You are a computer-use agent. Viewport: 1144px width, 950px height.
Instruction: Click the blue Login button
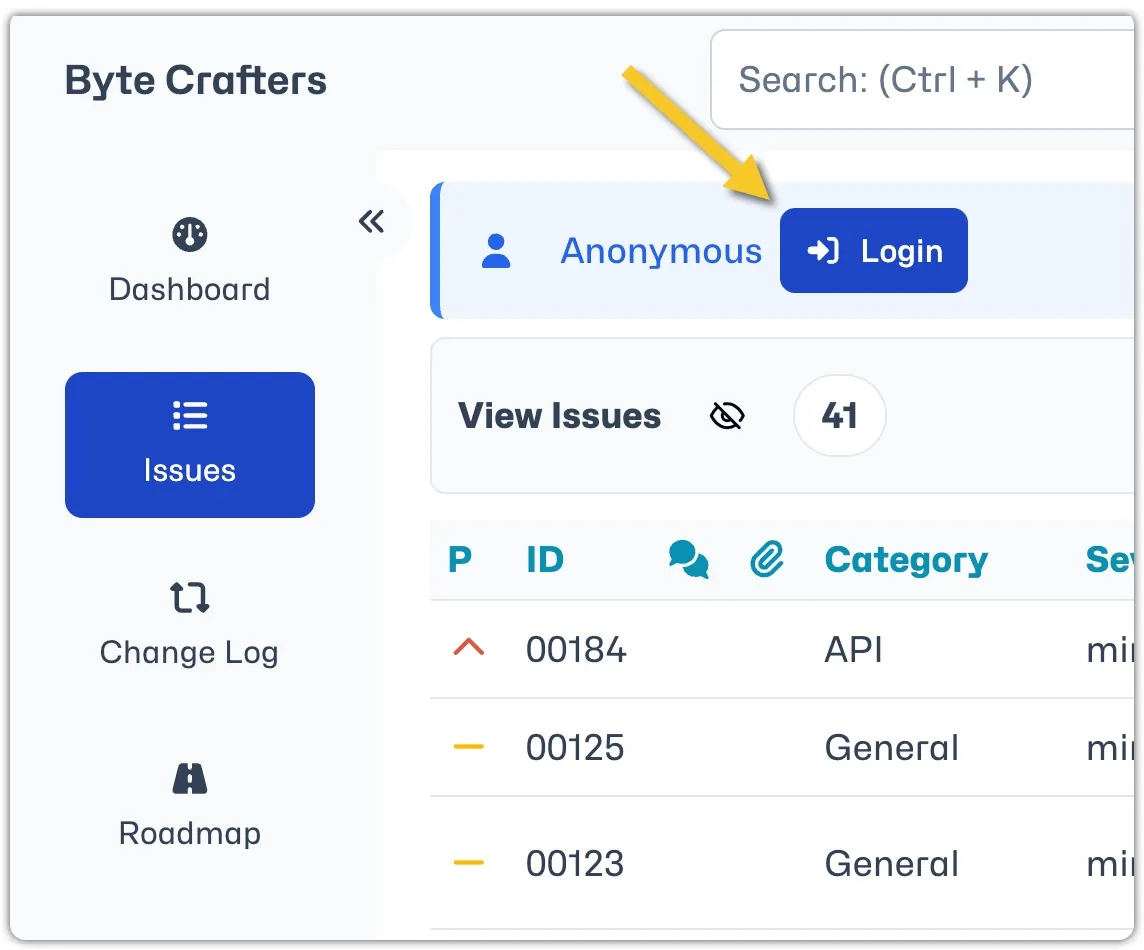click(x=873, y=250)
